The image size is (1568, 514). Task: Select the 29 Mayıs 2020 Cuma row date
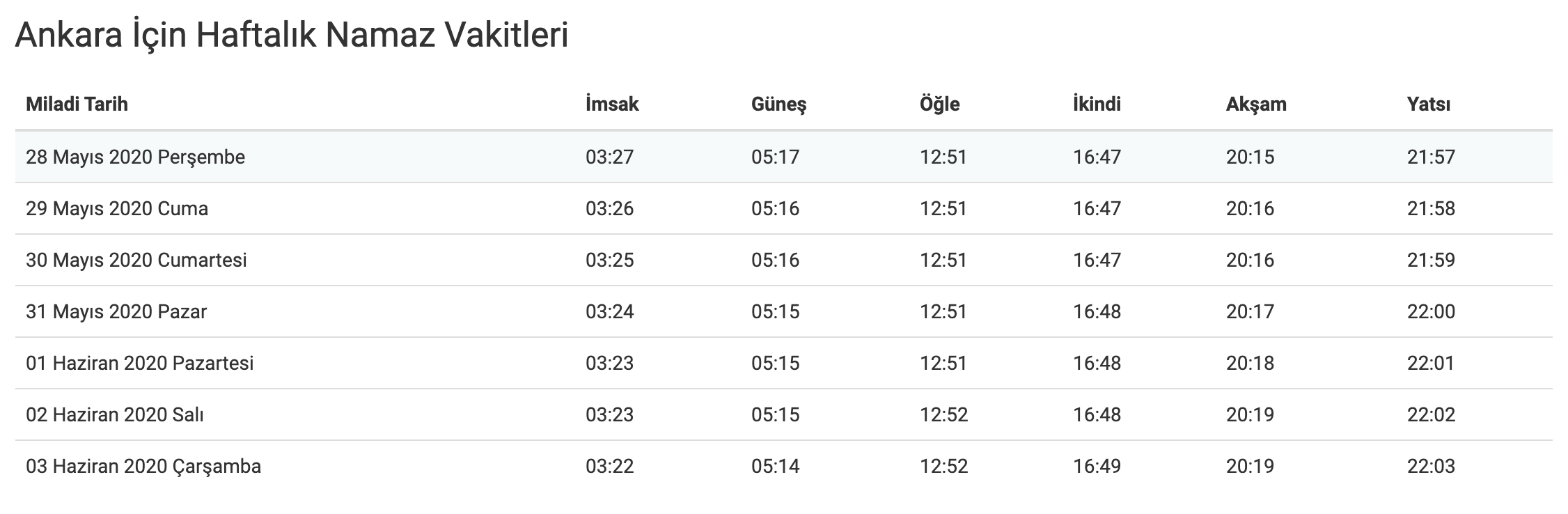pyautogui.click(x=117, y=208)
